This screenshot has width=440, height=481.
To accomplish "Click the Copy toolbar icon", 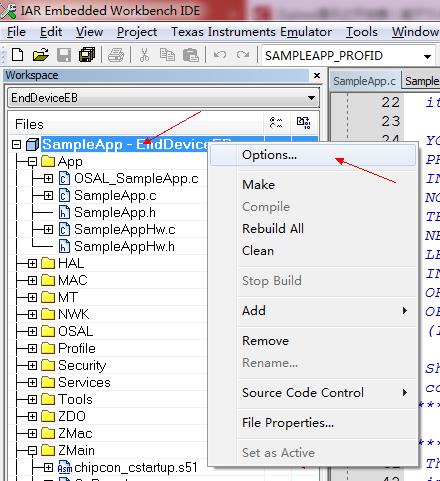I will pyautogui.click(x=167, y=55).
